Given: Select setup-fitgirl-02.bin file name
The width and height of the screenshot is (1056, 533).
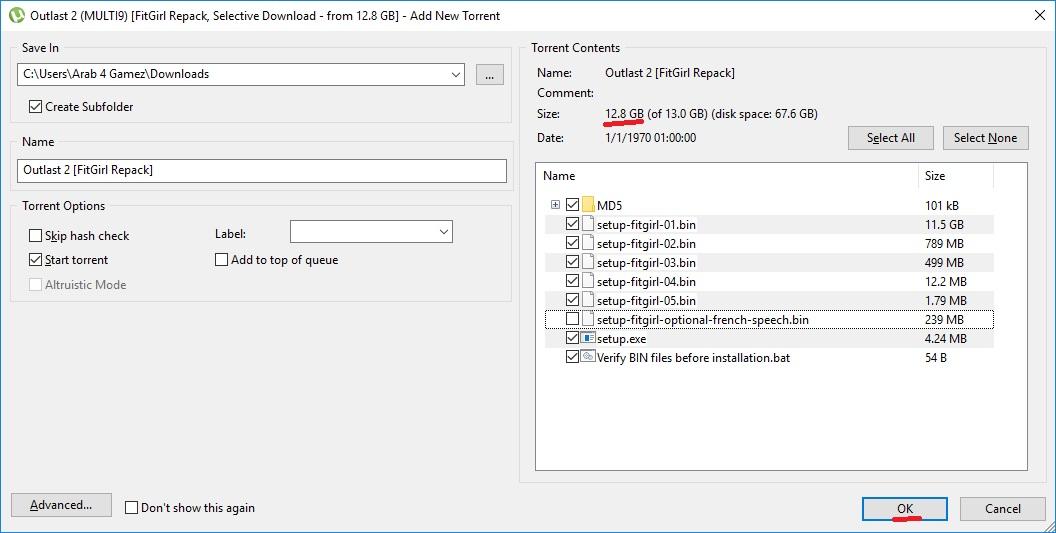Looking at the screenshot, I should coord(646,243).
